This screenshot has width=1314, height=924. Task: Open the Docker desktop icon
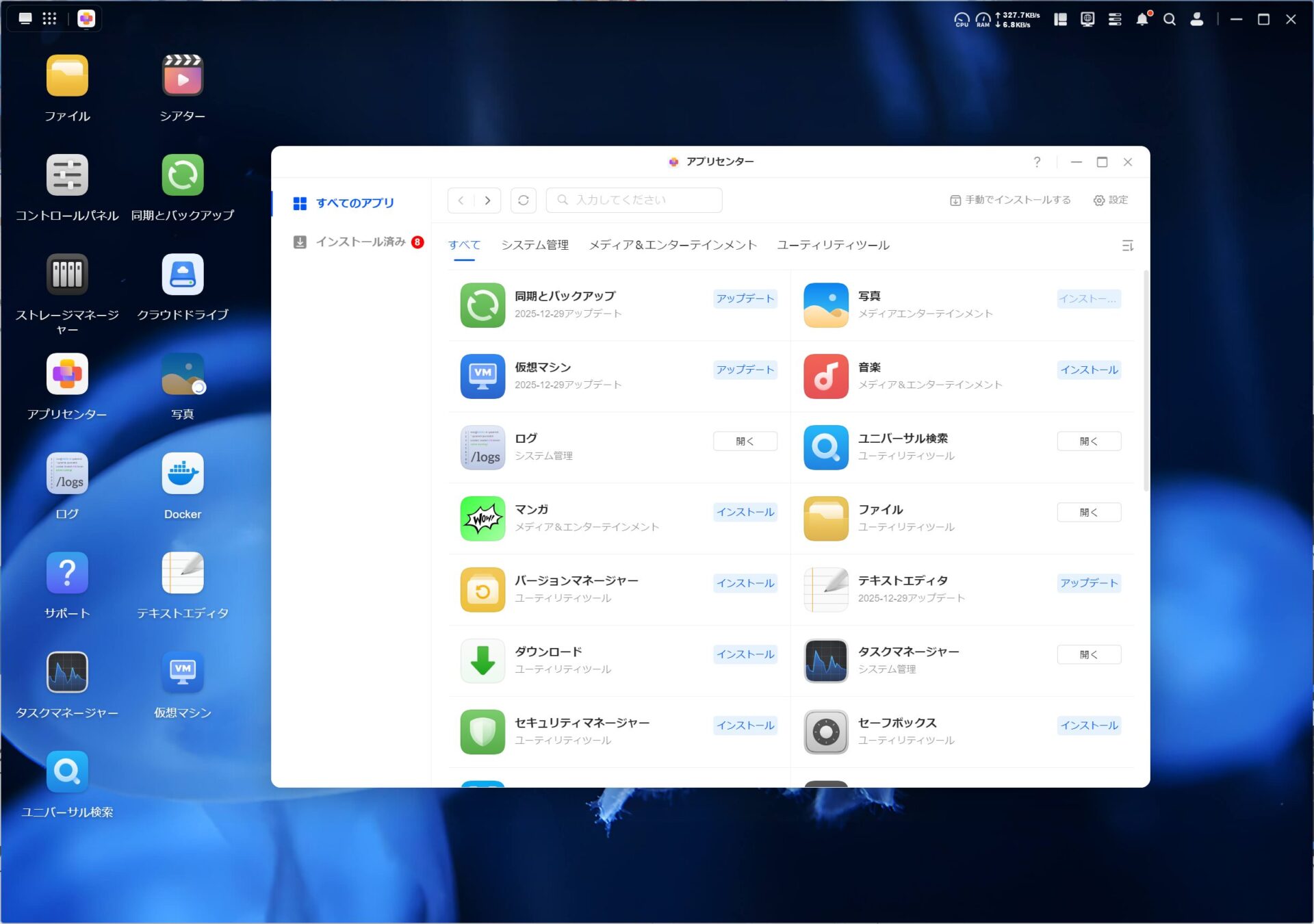point(182,474)
